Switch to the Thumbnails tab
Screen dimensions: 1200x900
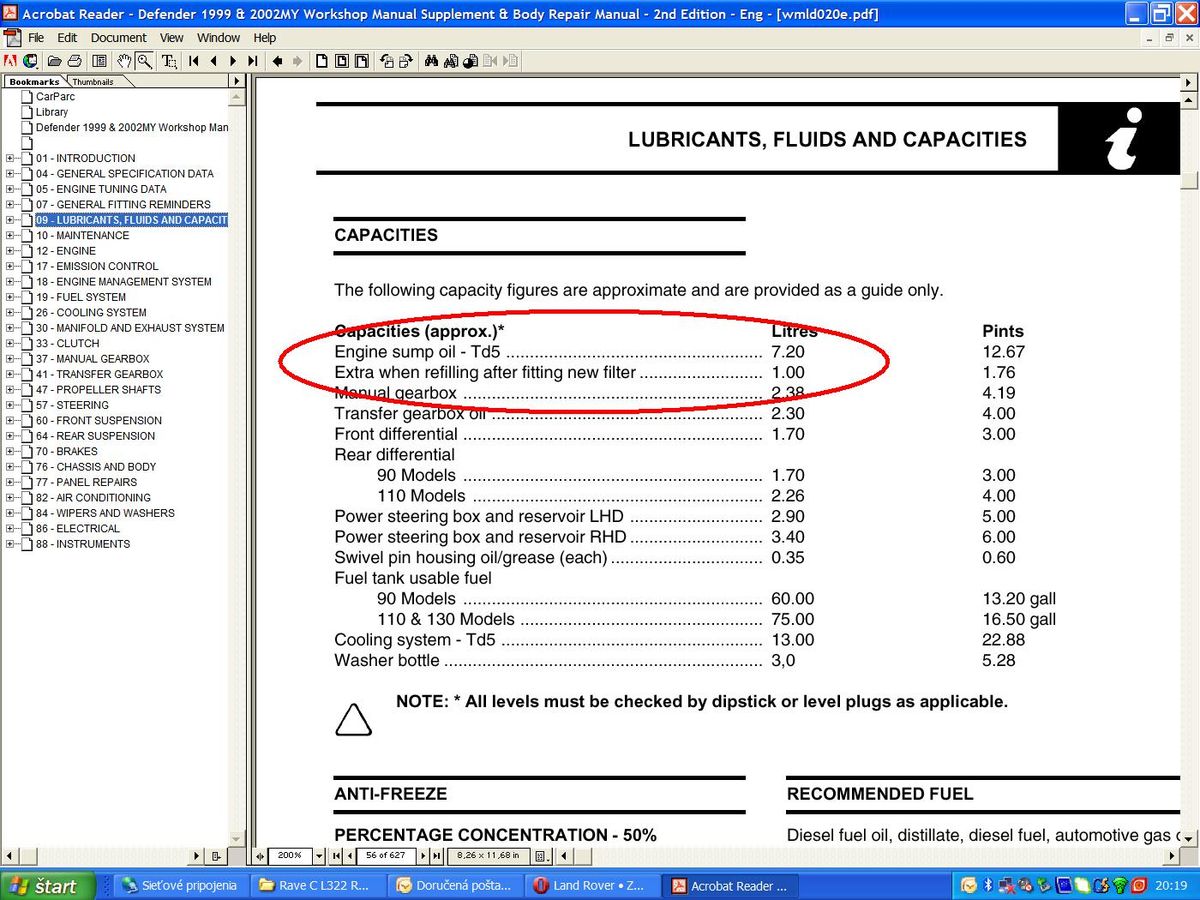pos(93,82)
